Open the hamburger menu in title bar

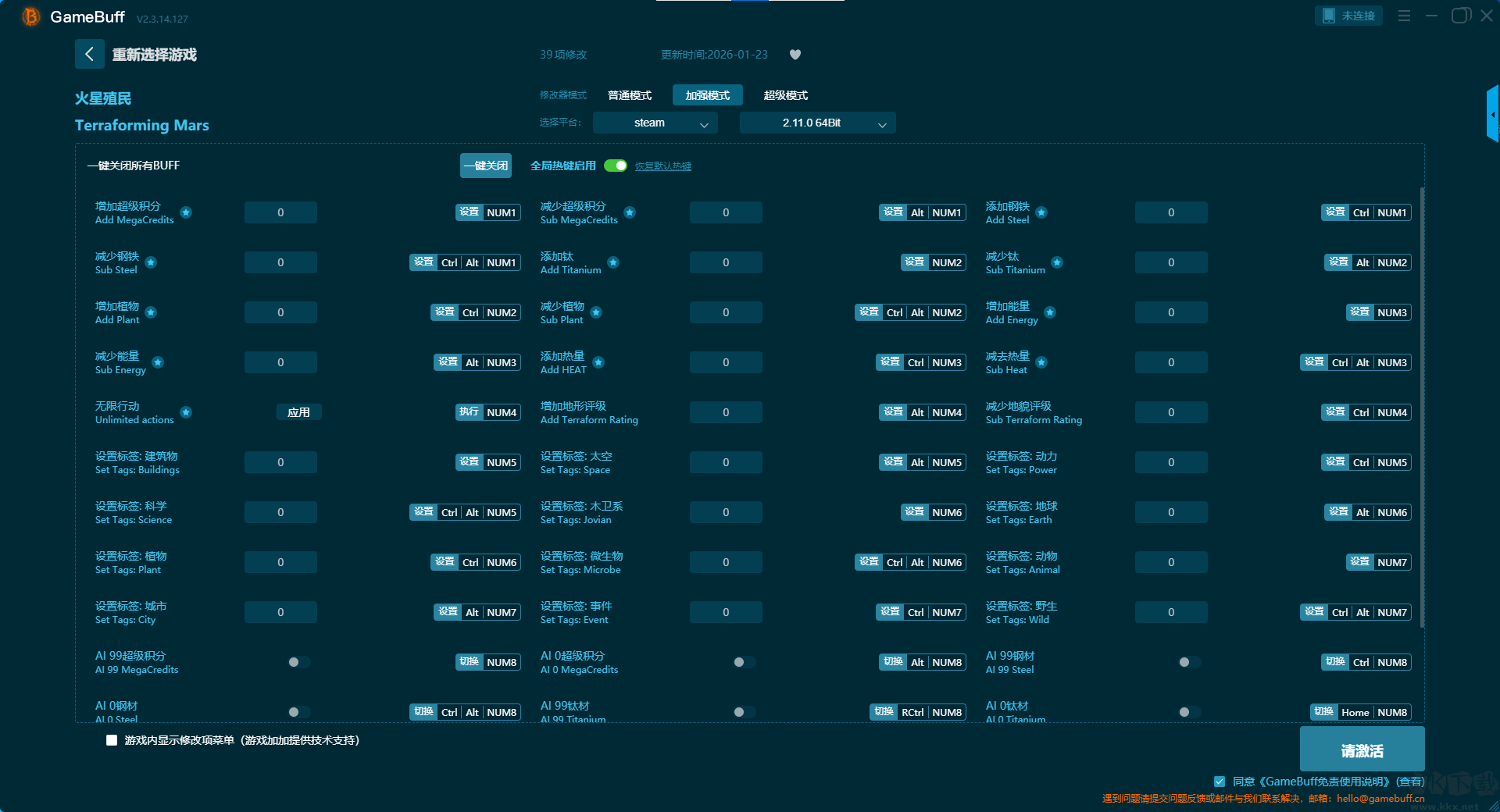[x=1404, y=16]
